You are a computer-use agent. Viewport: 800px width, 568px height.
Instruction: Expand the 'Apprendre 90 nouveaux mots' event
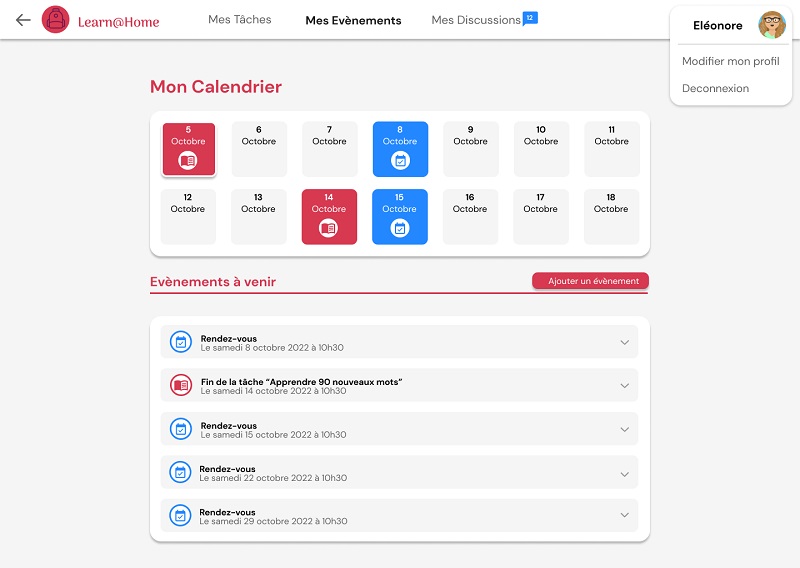(x=624, y=385)
